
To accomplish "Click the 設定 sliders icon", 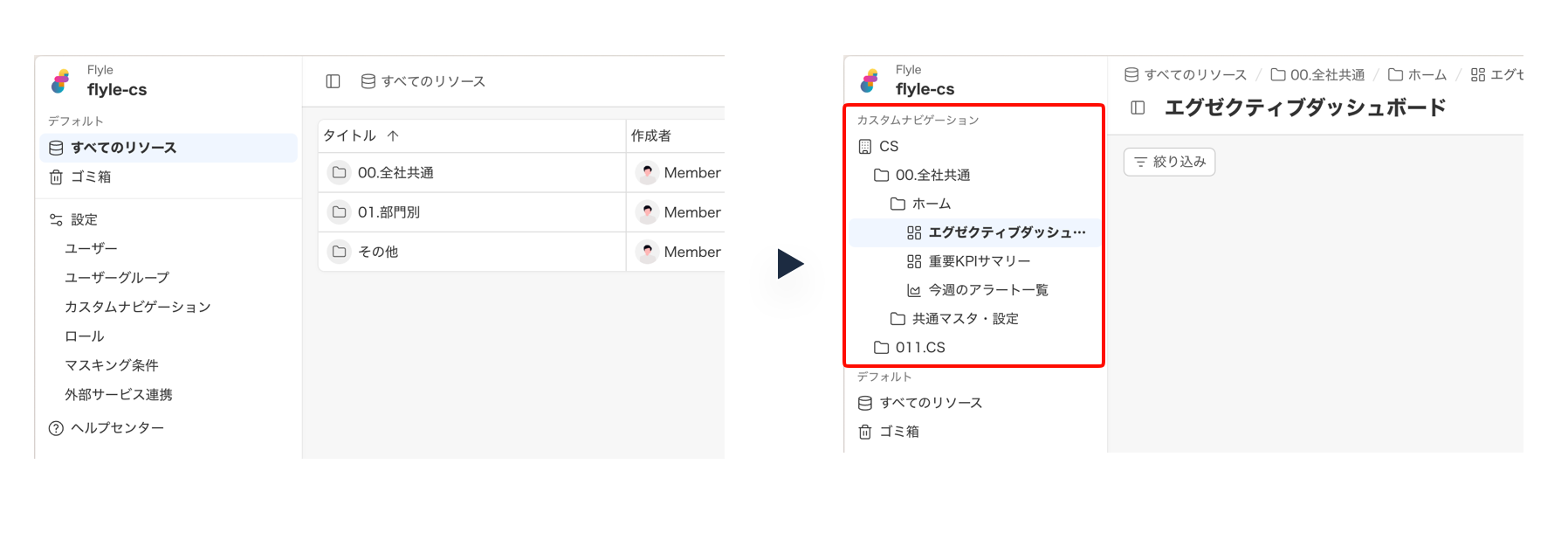I will pyautogui.click(x=56, y=220).
